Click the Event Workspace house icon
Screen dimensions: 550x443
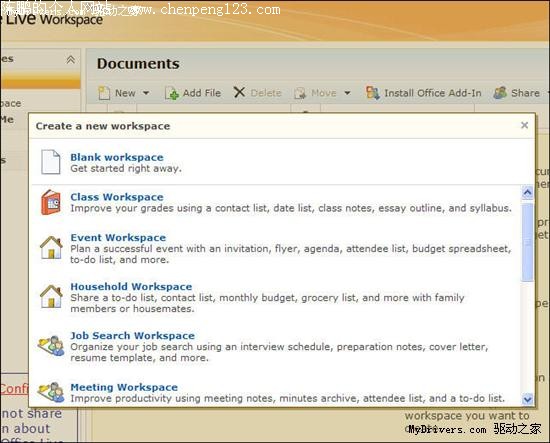coord(51,248)
